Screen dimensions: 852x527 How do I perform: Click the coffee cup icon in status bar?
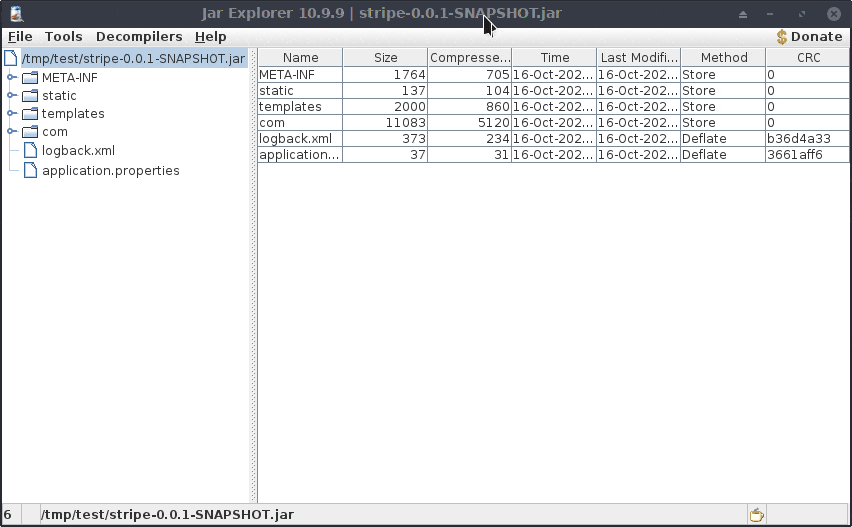[757, 515]
